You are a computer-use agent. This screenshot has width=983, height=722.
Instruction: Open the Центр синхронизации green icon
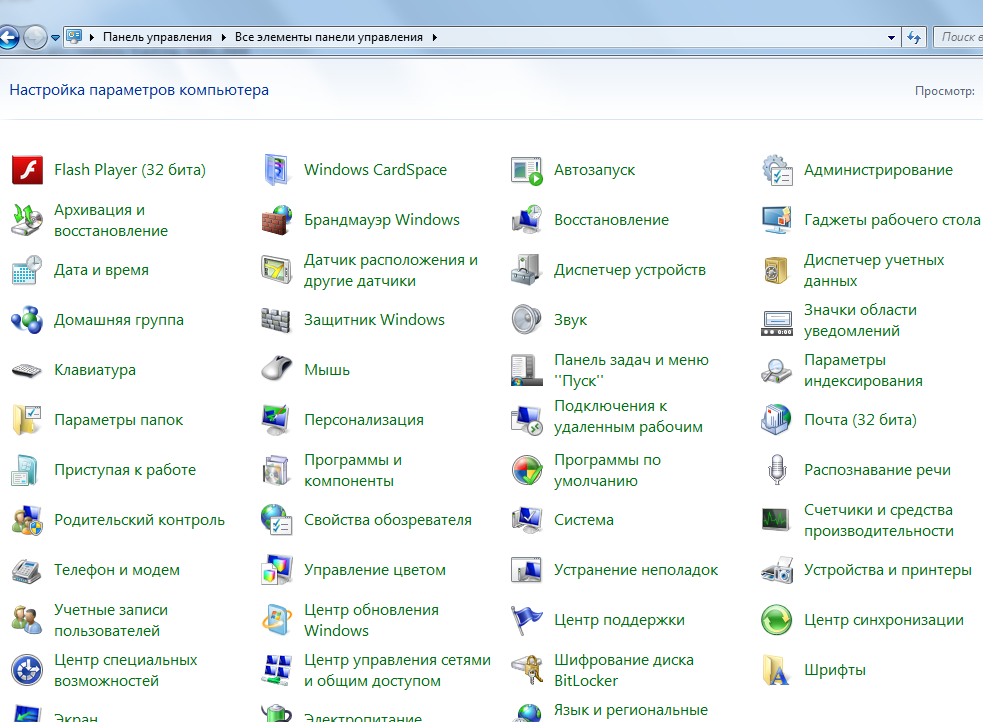click(777, 620)
